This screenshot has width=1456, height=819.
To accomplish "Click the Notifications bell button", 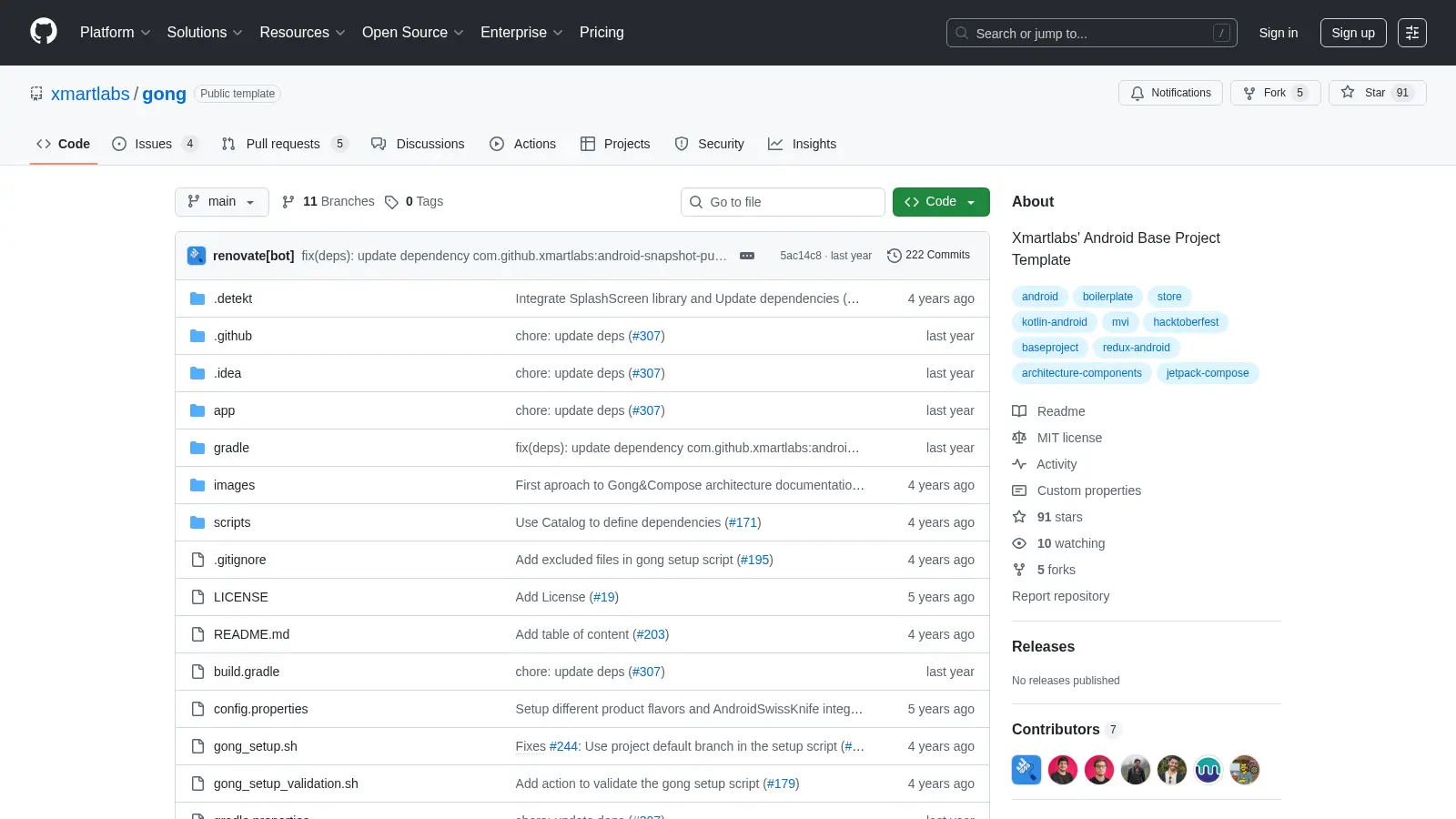I will 1170,93.
